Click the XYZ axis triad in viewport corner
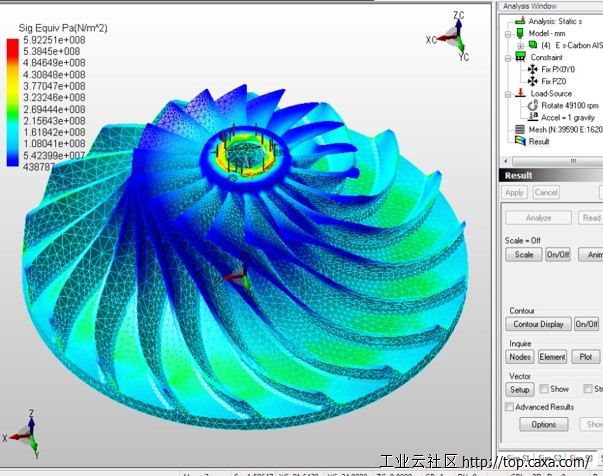Screen dimensions: 603x476 pos(22,434)
